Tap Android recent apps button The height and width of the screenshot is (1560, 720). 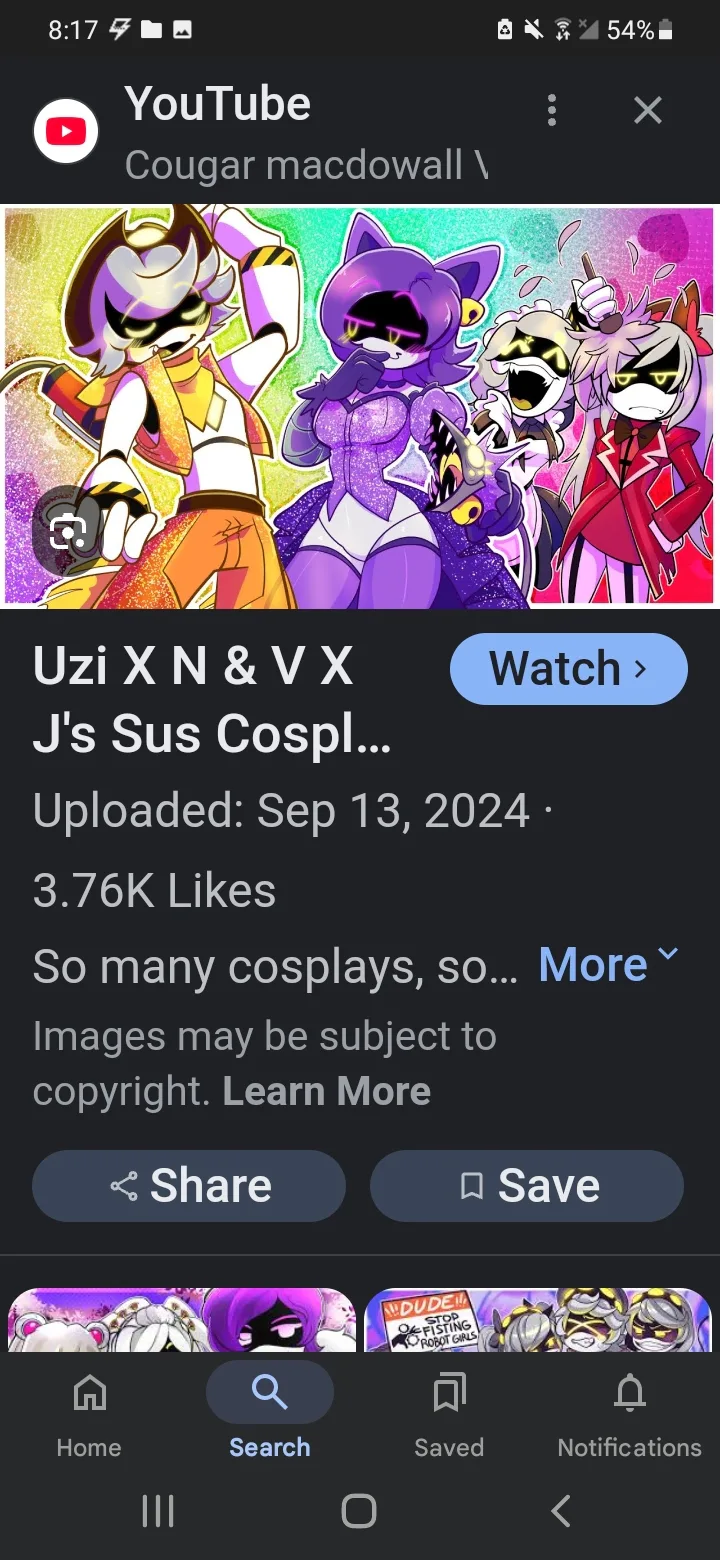click(158, 1511)
